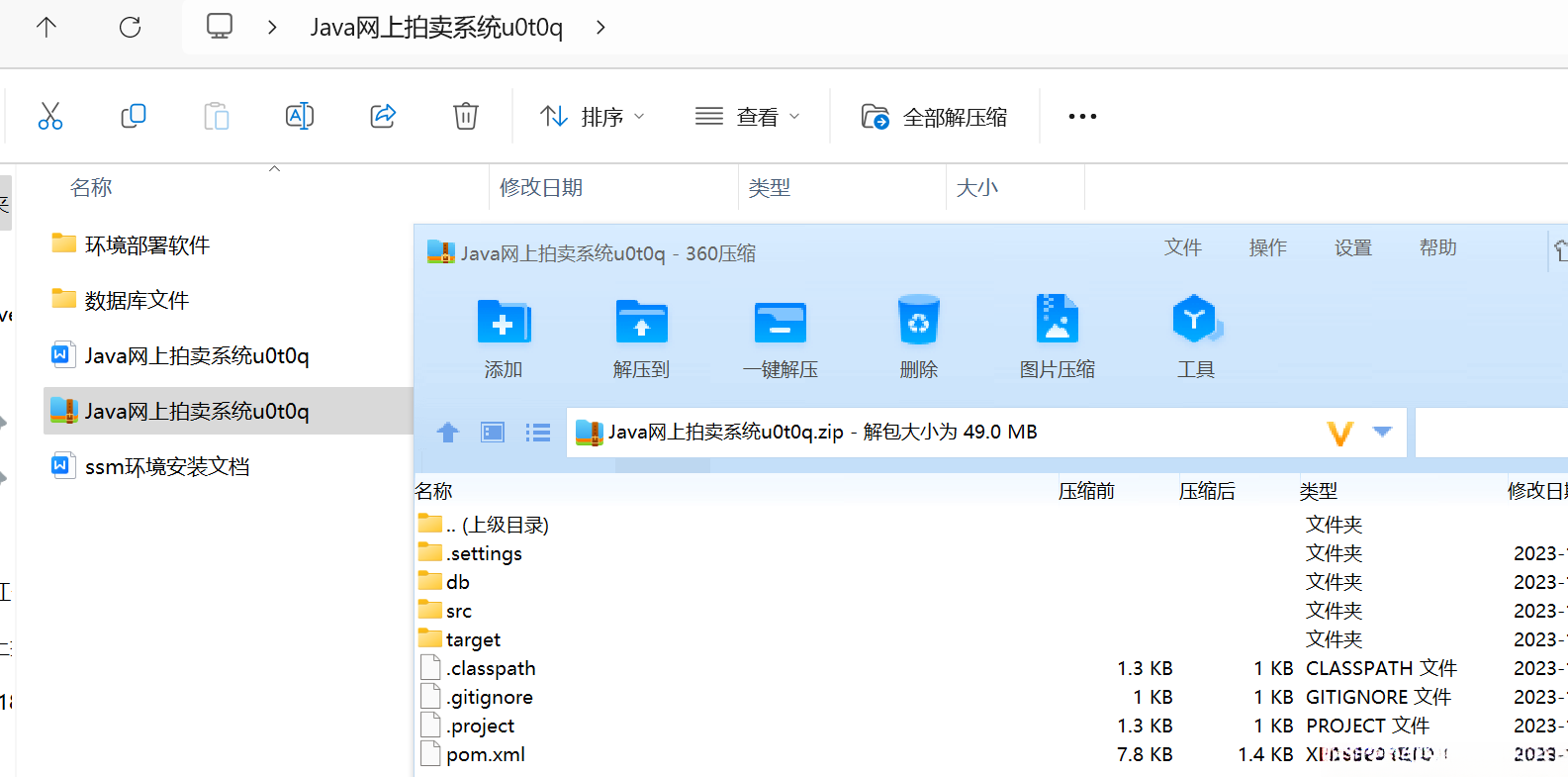Click the Up arrow navigation button in Explorer
Image resolution: width=1568 pixels, height=777 pixels.
[46, 28]
